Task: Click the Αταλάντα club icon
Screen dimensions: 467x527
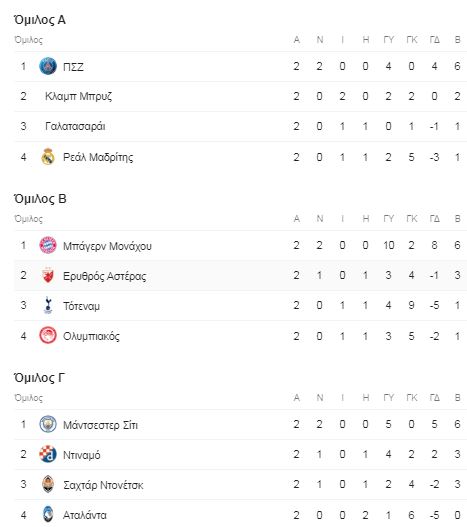Action: pyautogui.click(x=48, y=515)
